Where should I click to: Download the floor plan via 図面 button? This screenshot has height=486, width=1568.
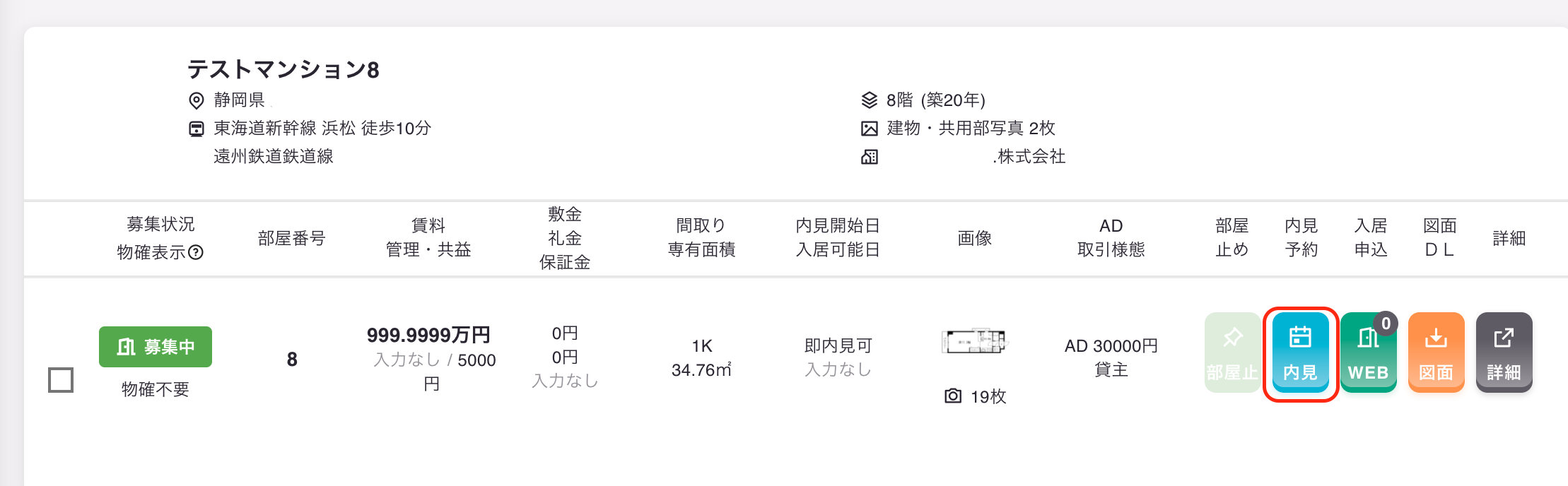1437,352
